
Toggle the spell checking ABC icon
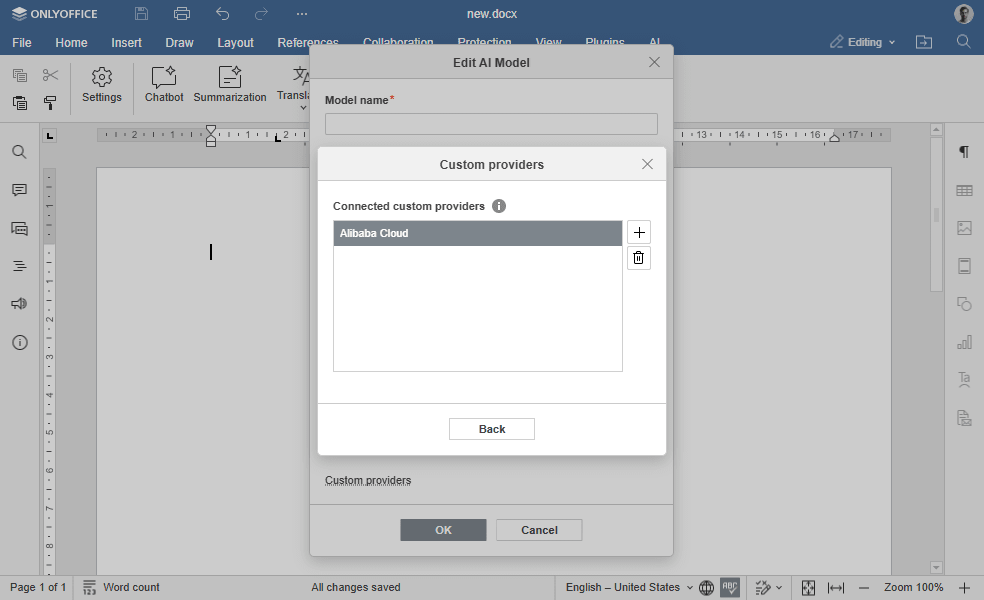click(x=730, y=587)
